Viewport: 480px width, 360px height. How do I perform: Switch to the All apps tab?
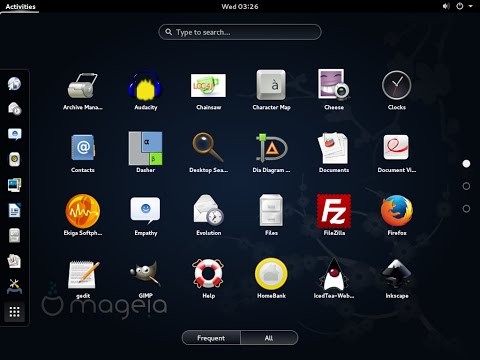269,338
